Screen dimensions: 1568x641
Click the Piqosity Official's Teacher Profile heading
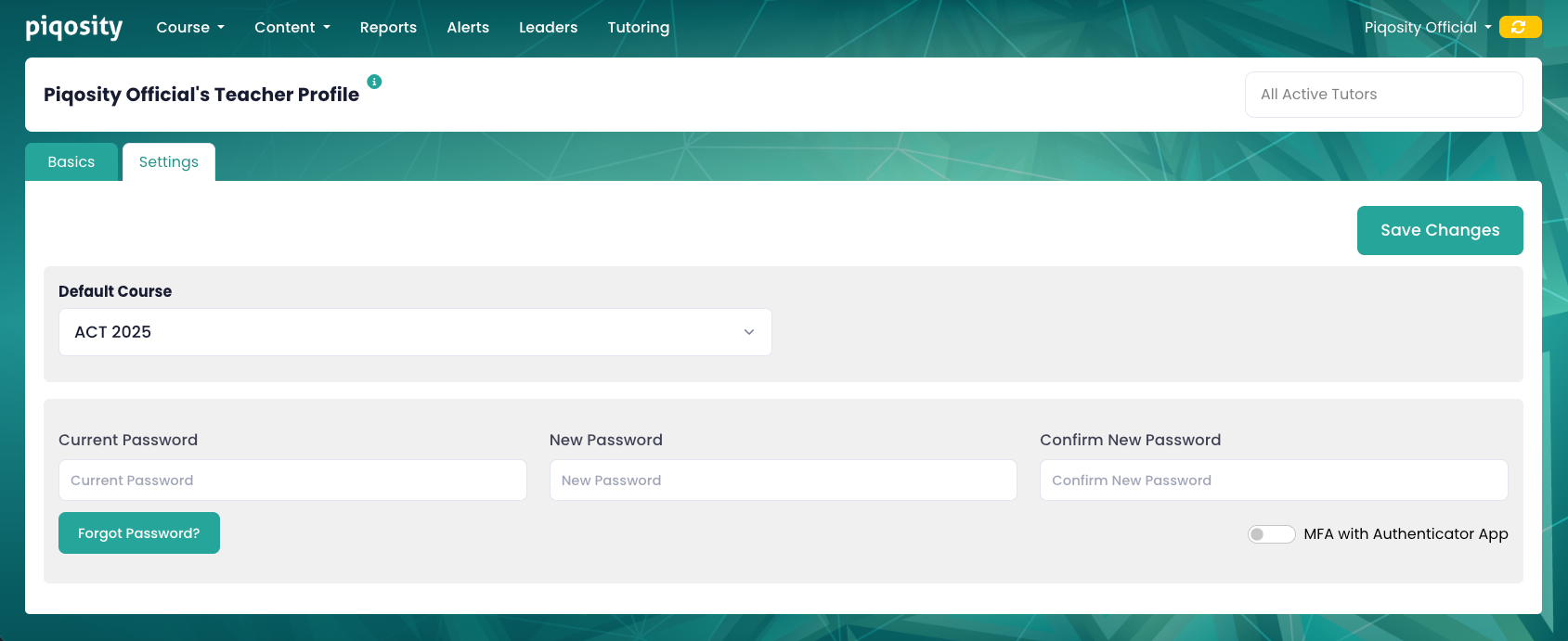(201, 95)
